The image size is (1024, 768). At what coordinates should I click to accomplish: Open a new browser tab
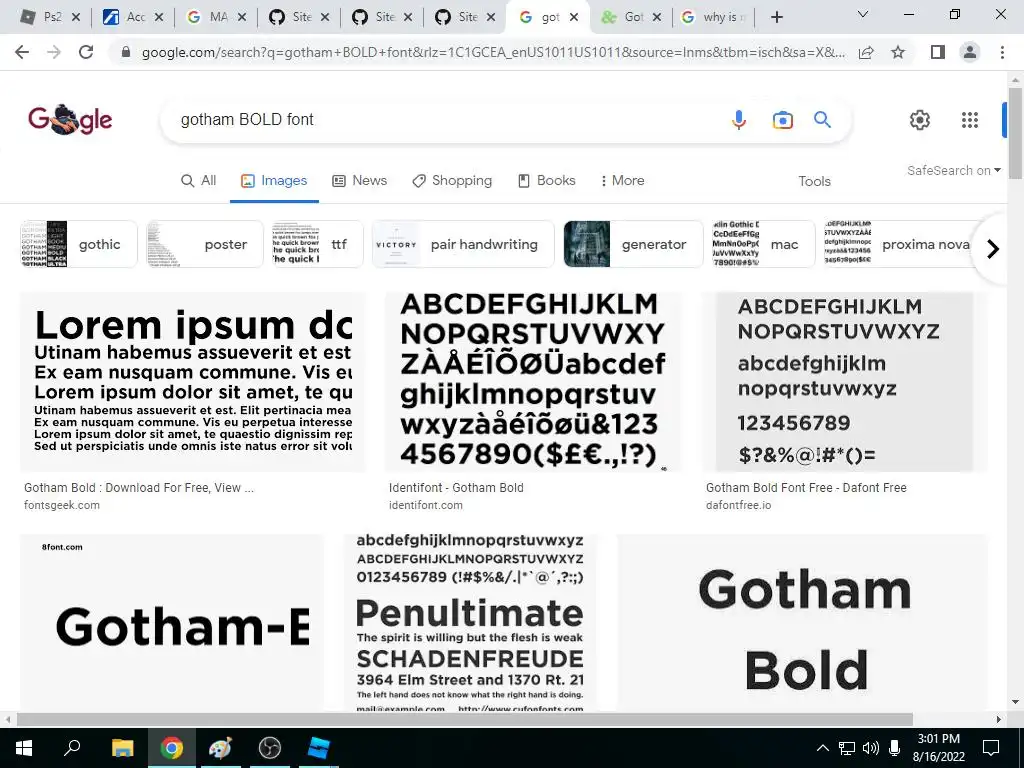coord(776,17)
